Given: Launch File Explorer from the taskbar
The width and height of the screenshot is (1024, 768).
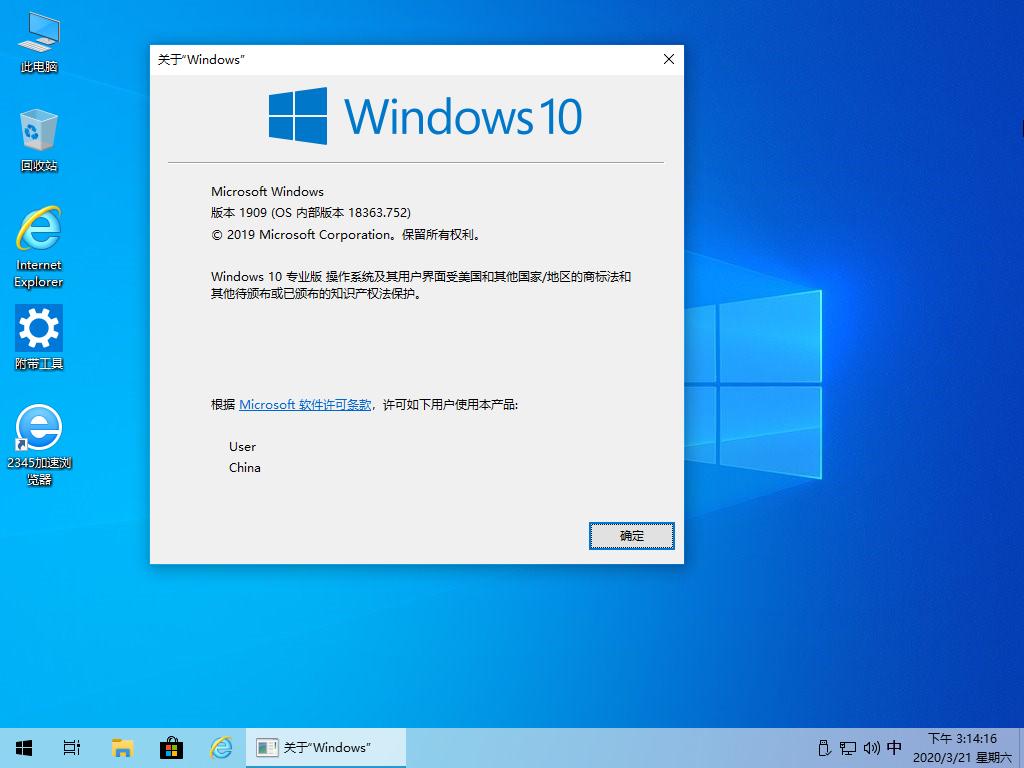Looking at the screenshot, I should pyautogui.click(x=122, y=748).
